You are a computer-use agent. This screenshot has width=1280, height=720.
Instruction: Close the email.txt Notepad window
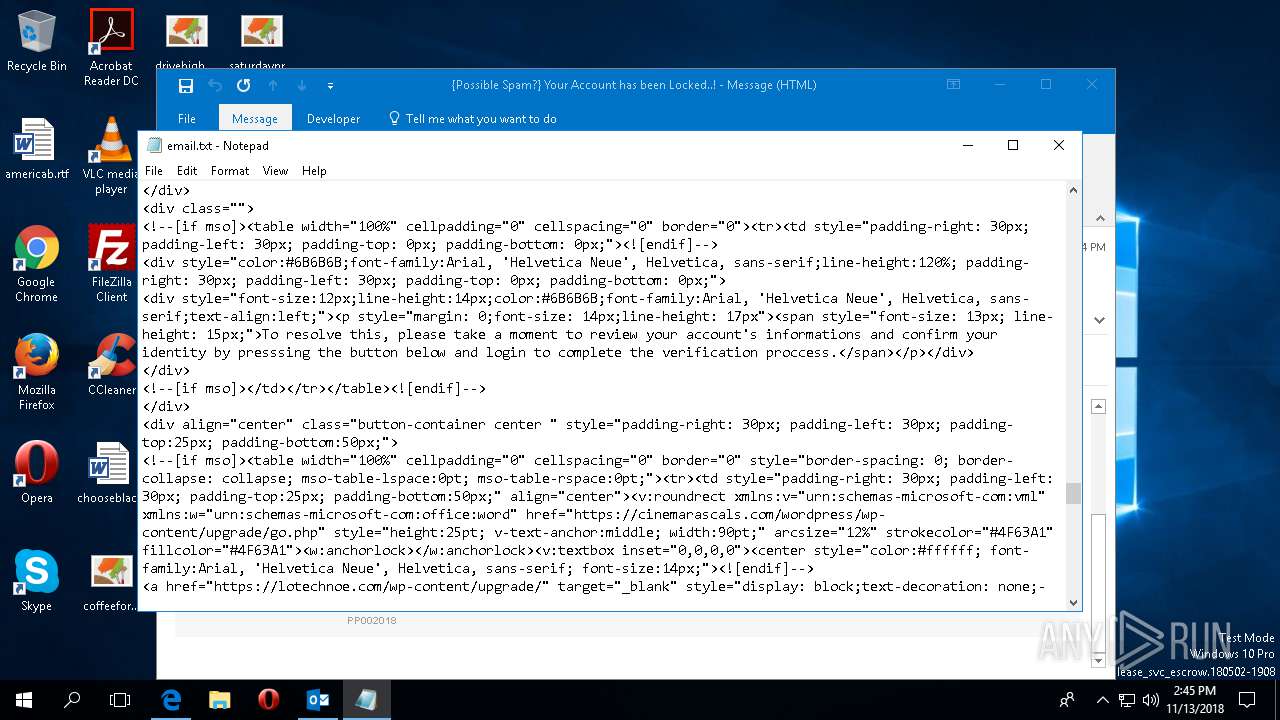pos(1058,145)
